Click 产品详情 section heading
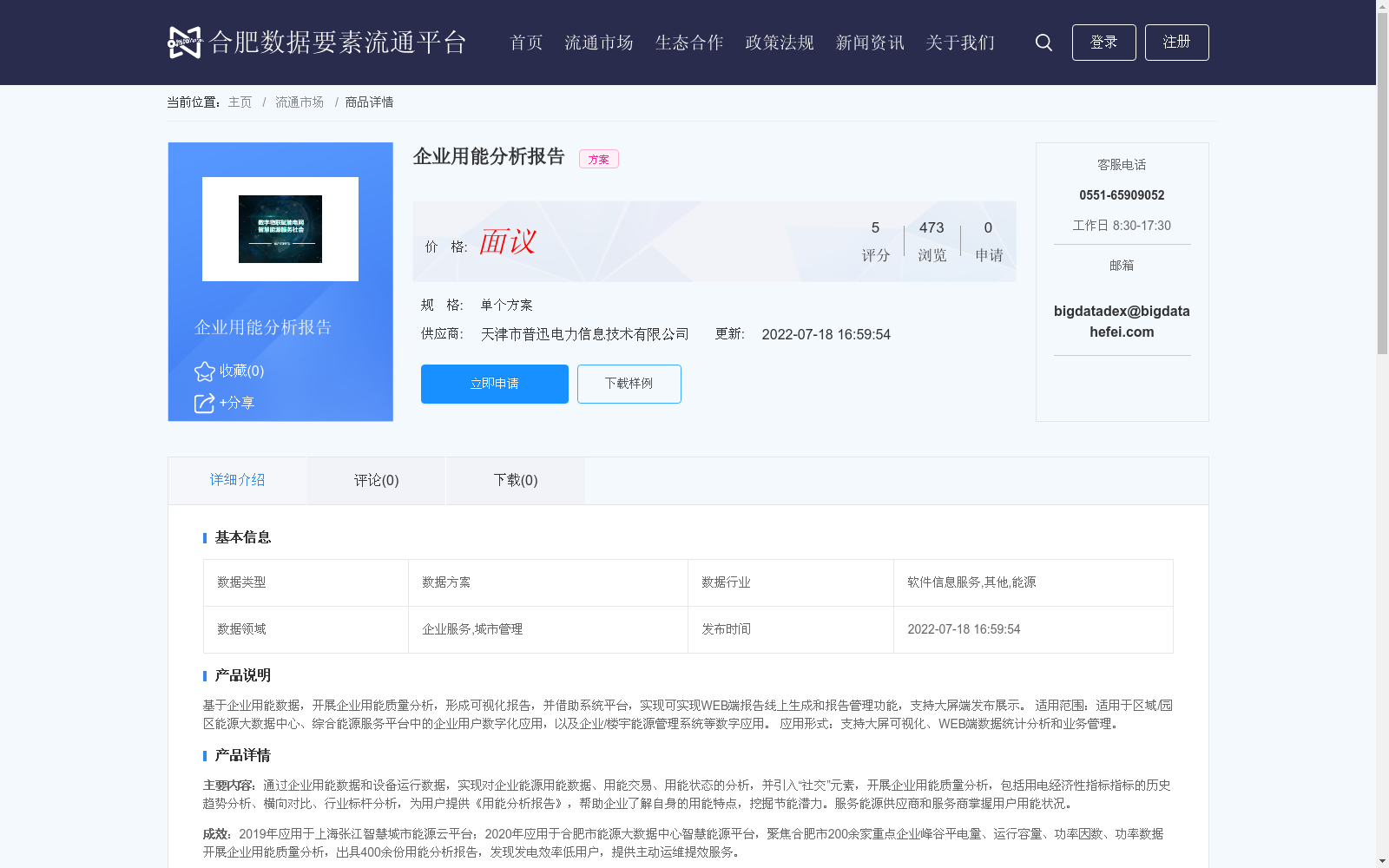This screenshot has width=1389, height=868. (x=243, y=755)
